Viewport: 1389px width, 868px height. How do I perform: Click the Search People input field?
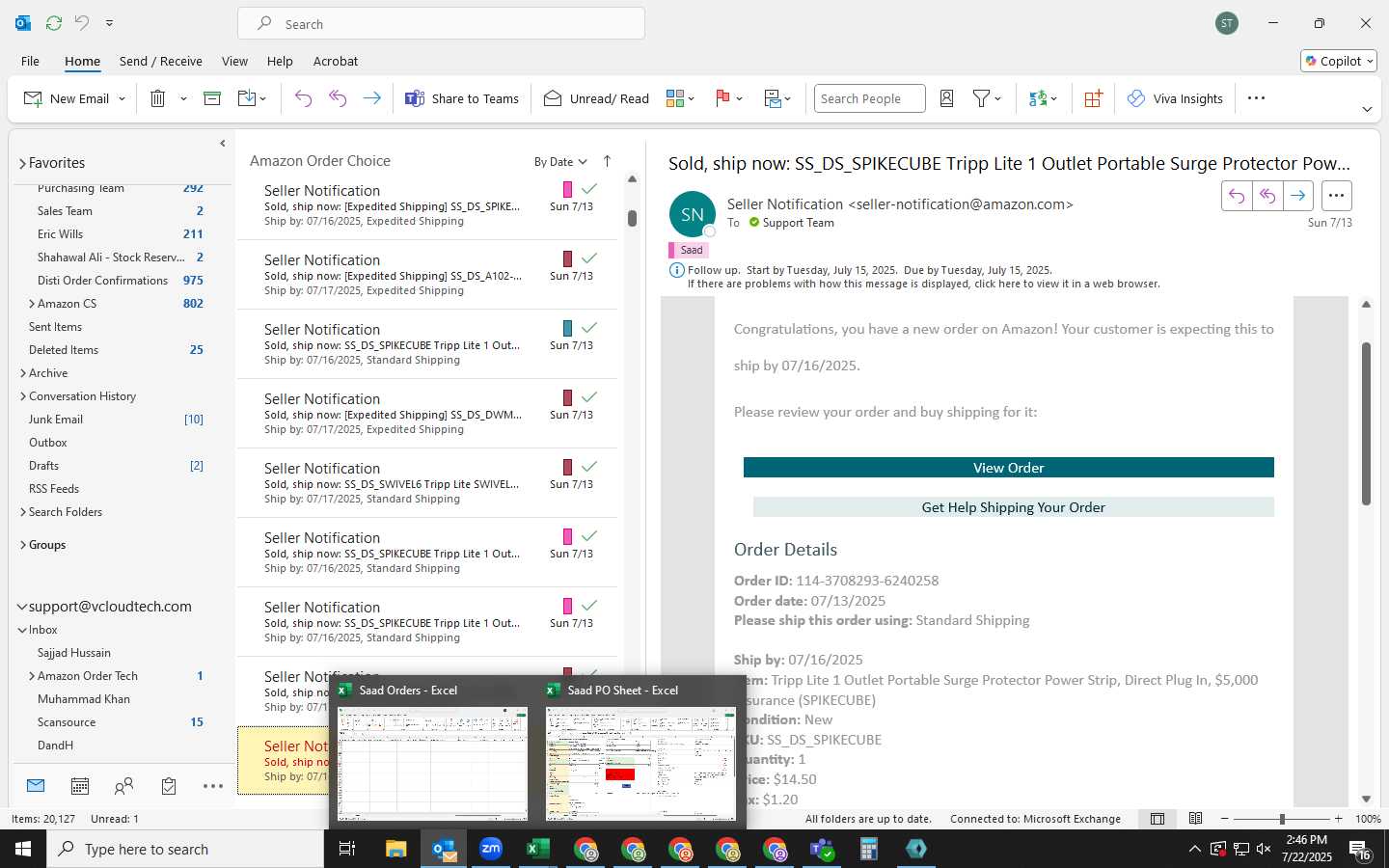869,98
